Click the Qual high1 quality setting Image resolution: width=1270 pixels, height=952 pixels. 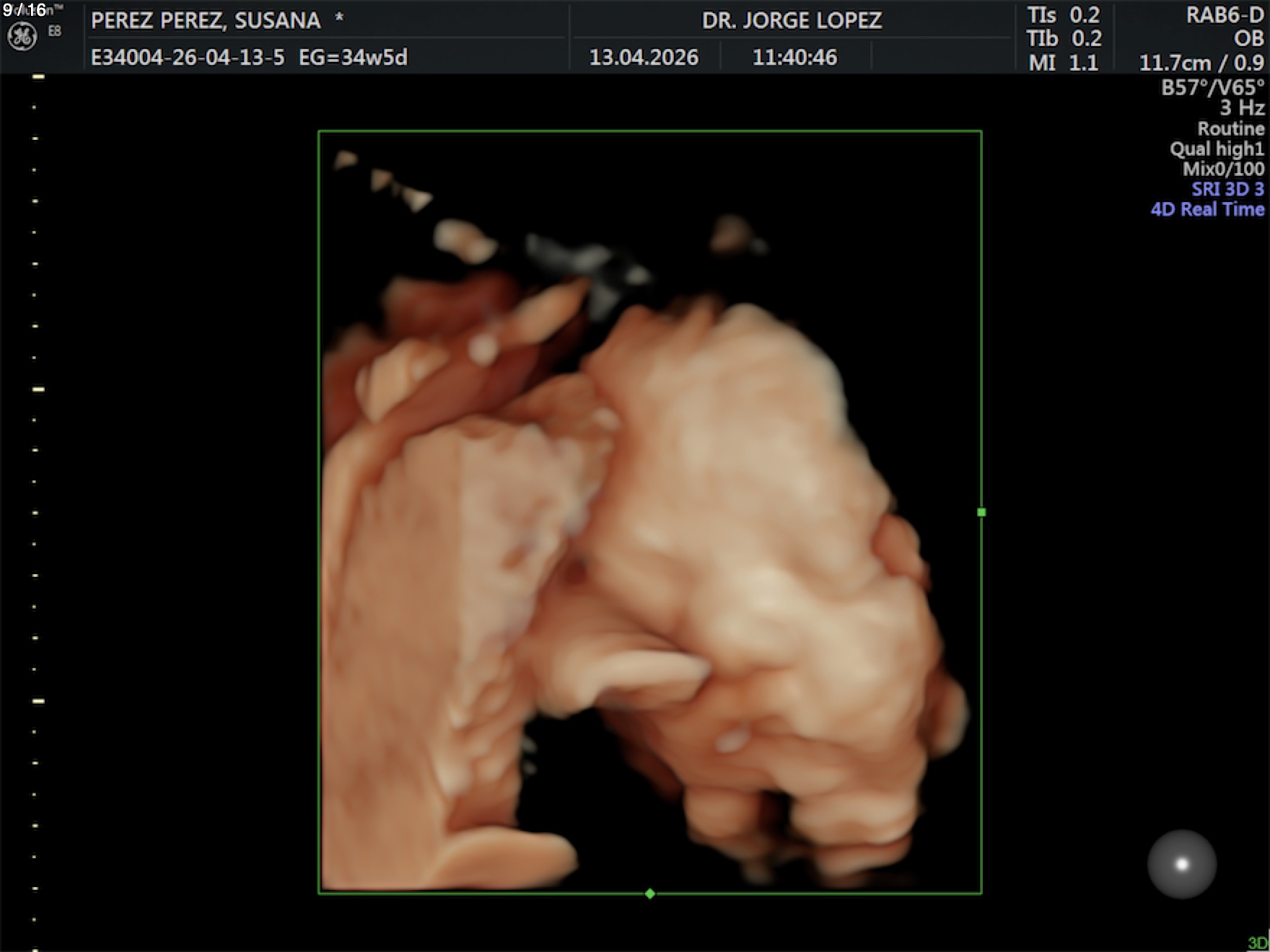tap(1217, 149)
